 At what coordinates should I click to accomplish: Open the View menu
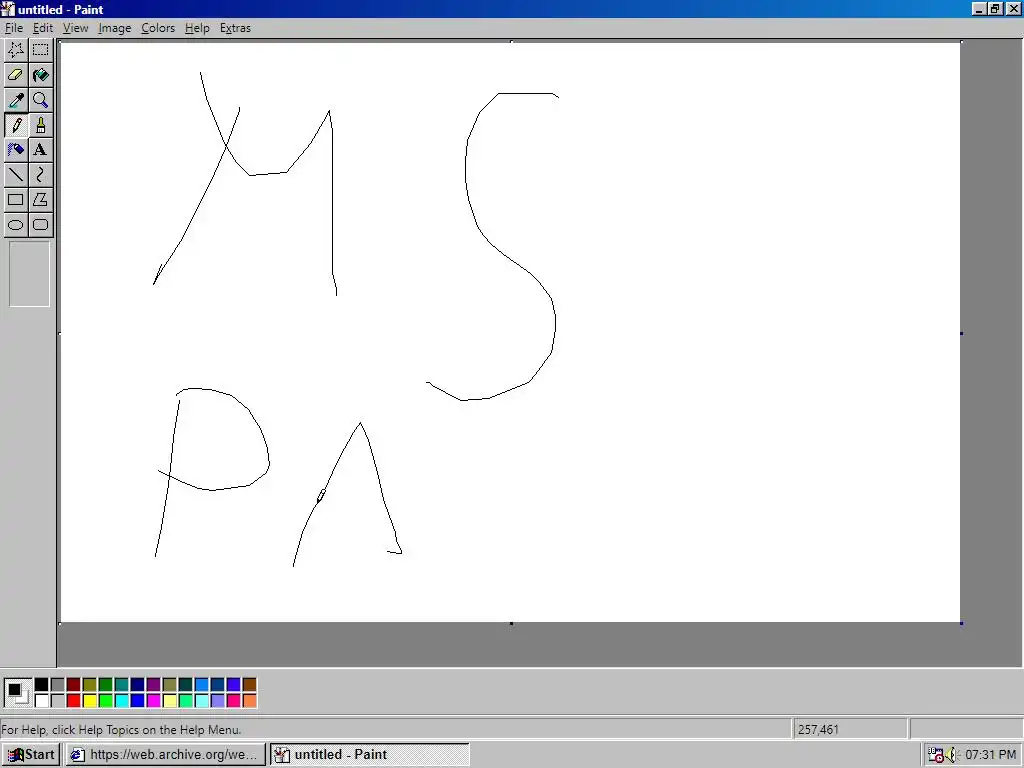click(x=75, y=28)
